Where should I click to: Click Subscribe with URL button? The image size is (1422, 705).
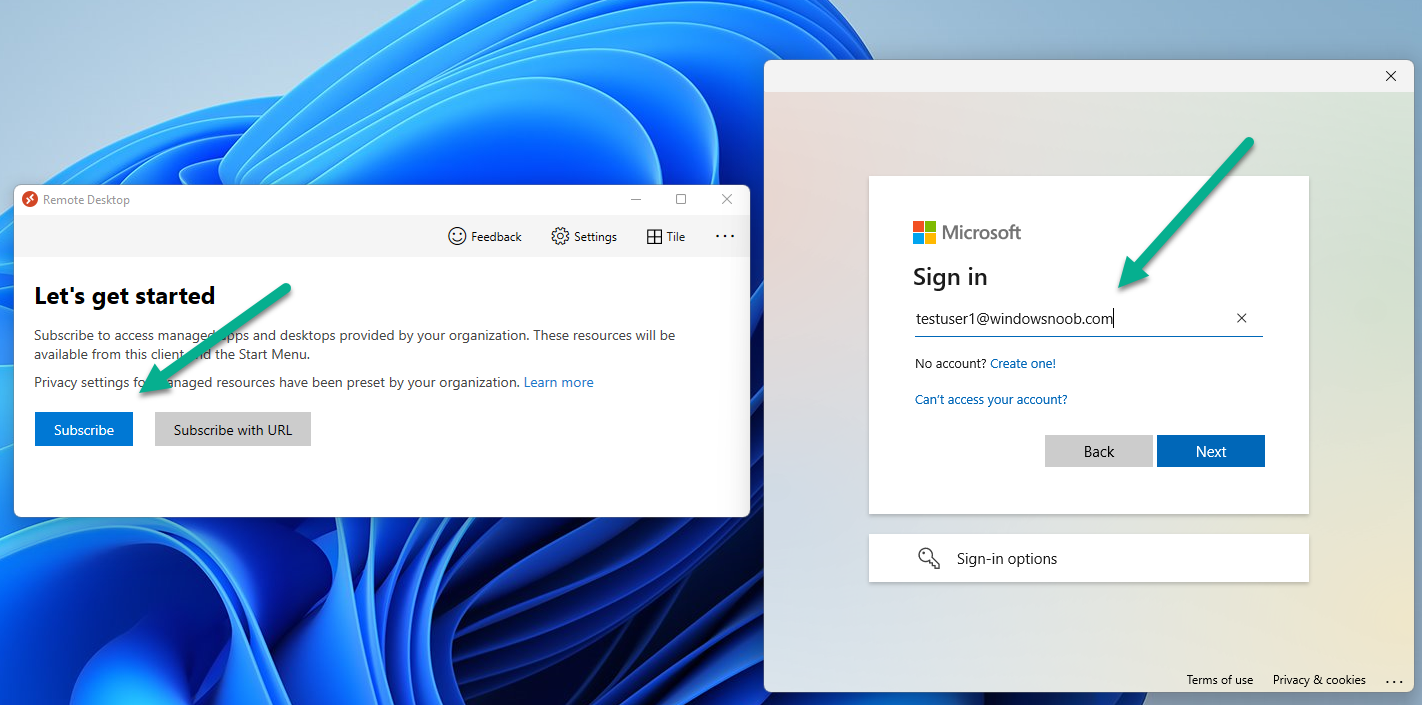(x=233, y=429)
